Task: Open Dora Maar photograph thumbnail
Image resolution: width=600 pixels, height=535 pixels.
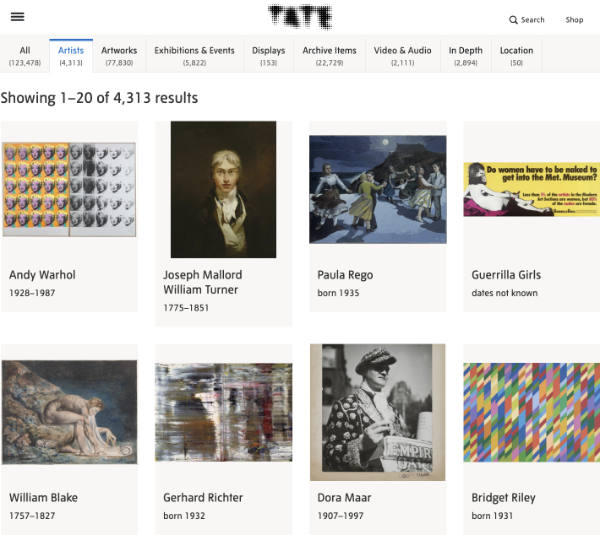Action: pyautogui.click(x=378, y=412)
